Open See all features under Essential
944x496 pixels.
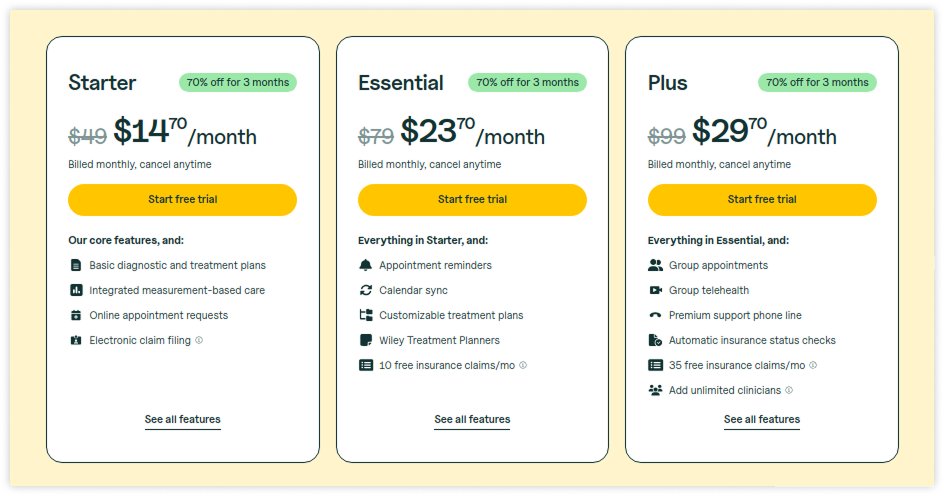point(472,420)
